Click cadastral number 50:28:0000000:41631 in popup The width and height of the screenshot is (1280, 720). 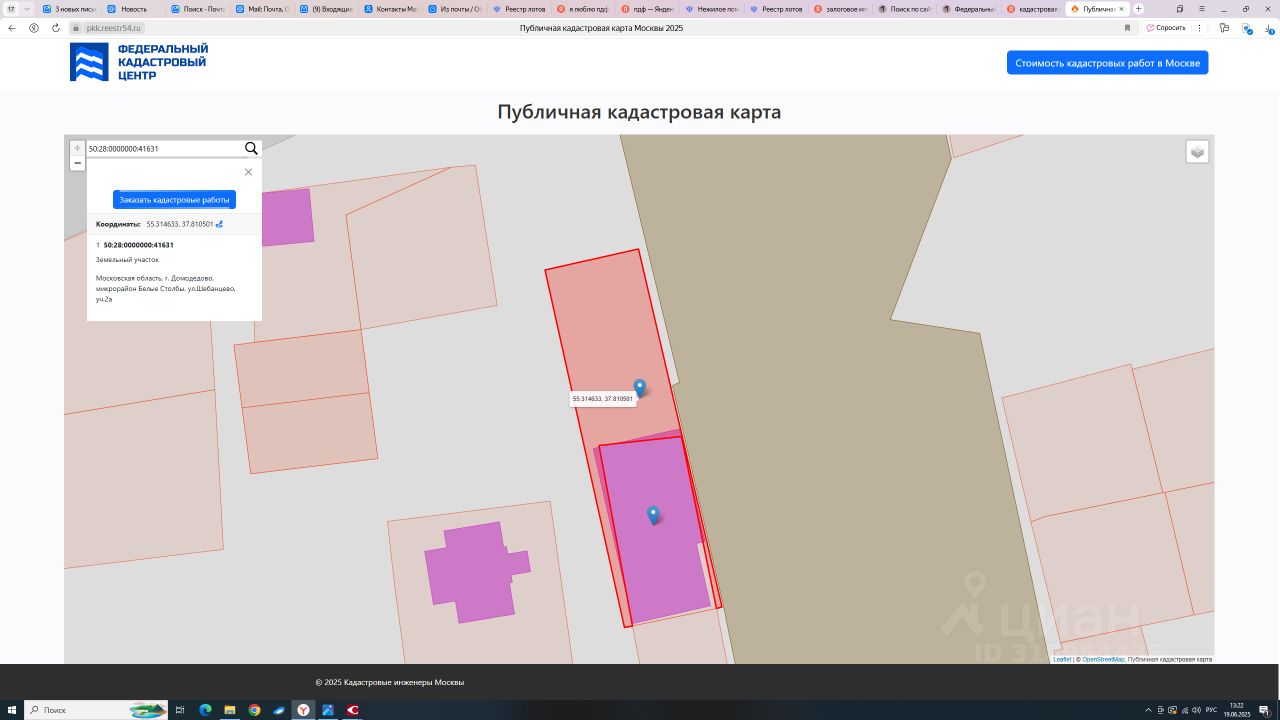[x=138, y=245]
